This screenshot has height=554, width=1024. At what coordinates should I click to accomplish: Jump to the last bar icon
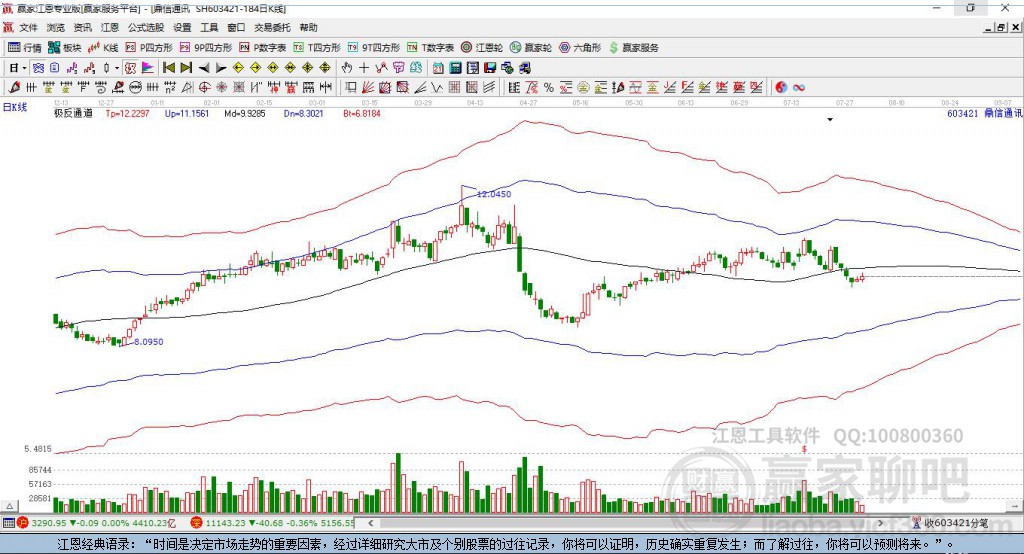point(186,68)
